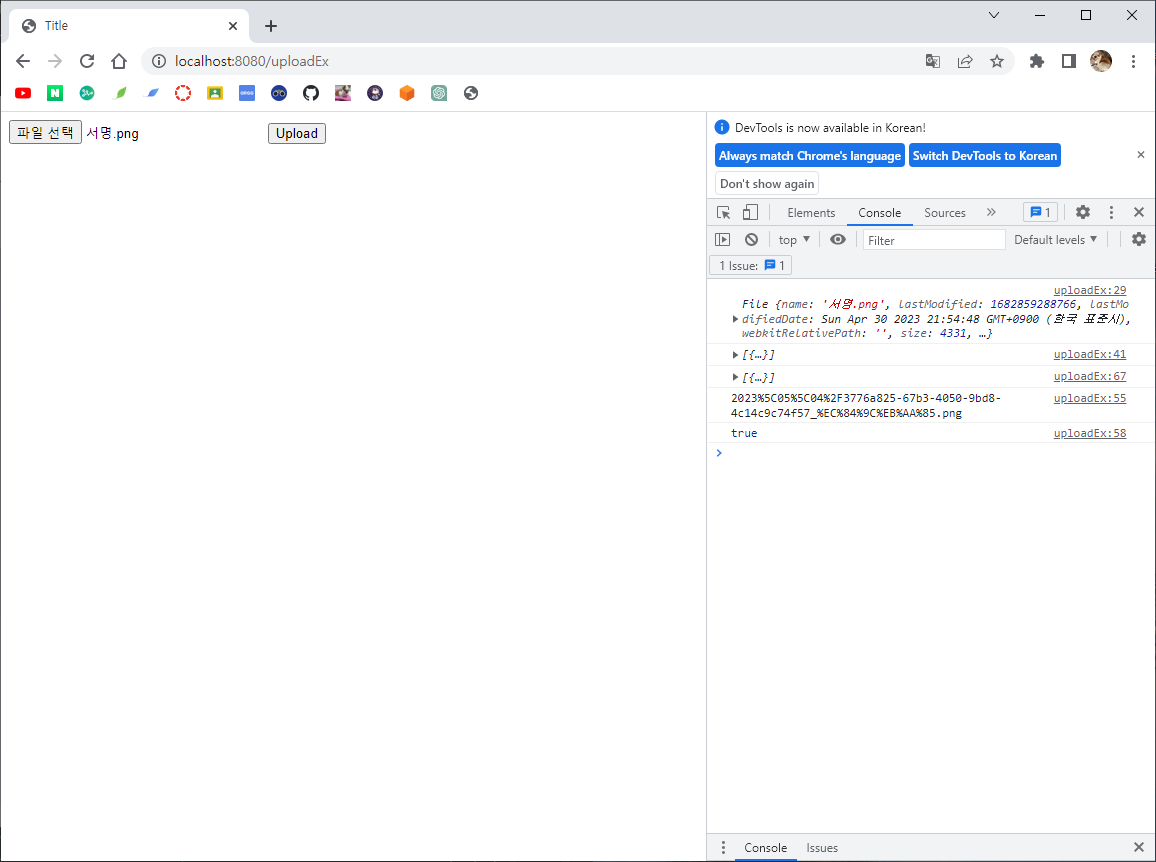Open the JavaScript context 'top' dropdown

coord(794,240)
